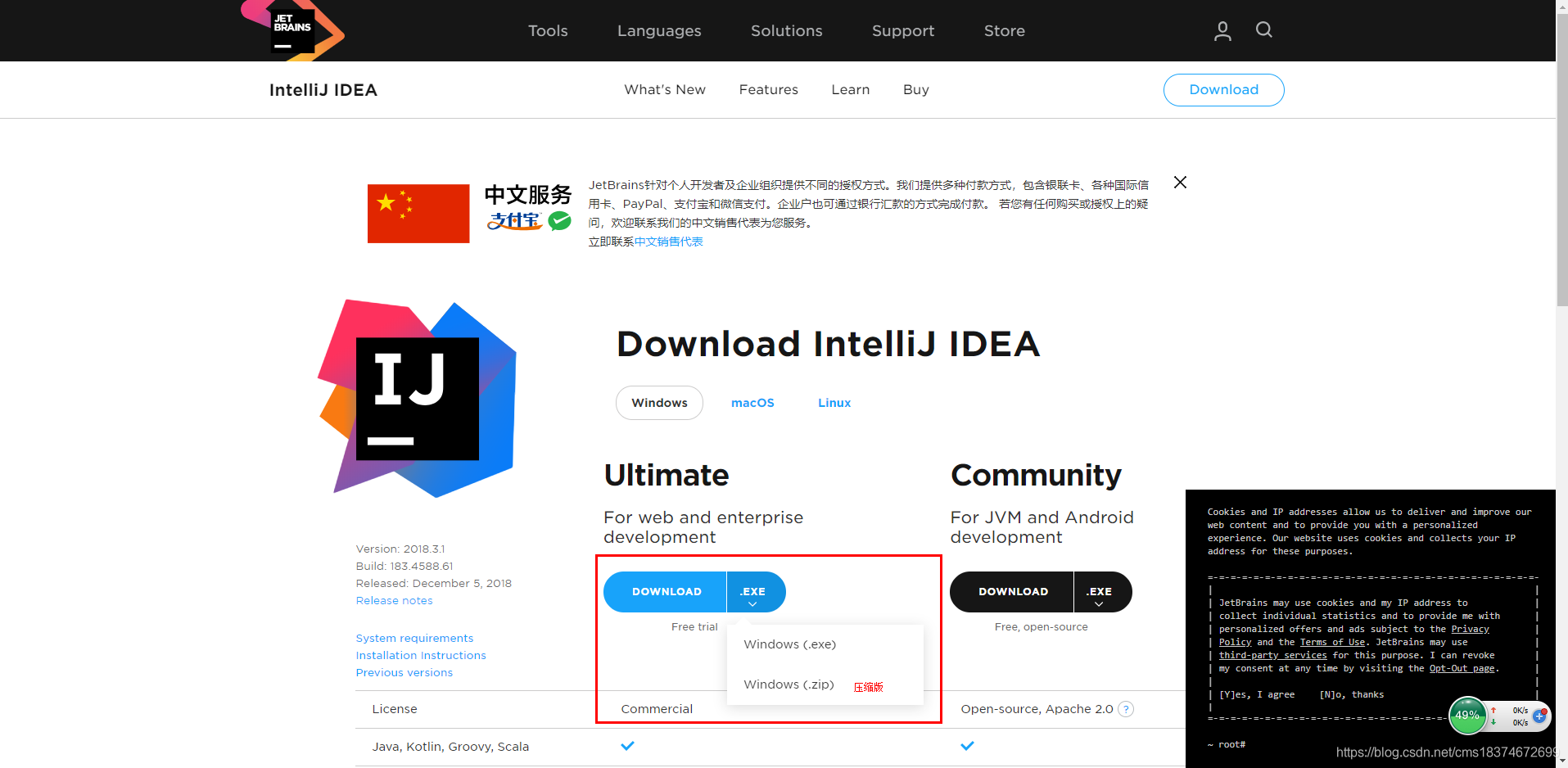Click the 'Free, open-source' caption
Screen dimensions: 1568x768
point(1042,627)
